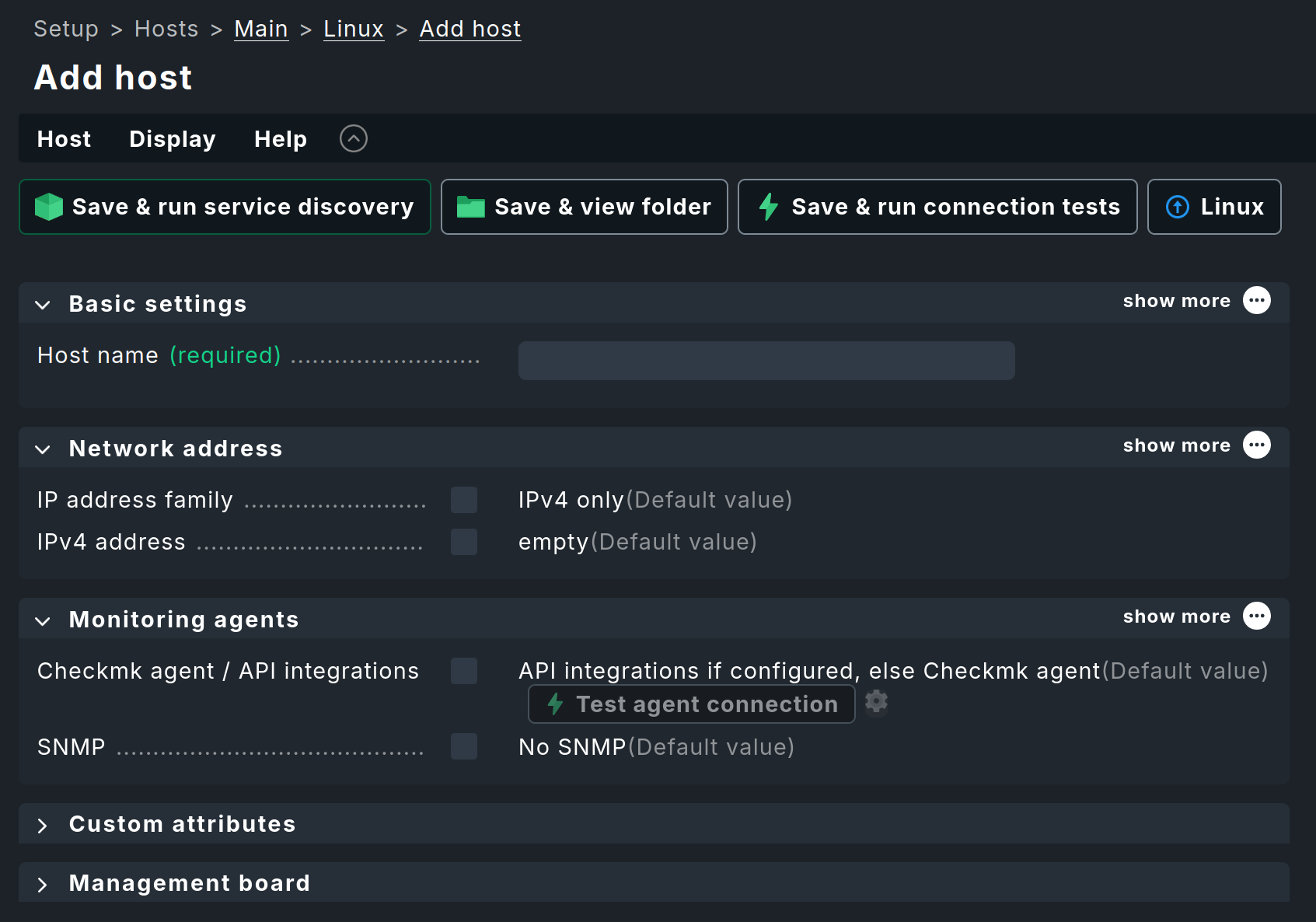Click the Host name input field
1316x922 pixels.
point(766,360)
